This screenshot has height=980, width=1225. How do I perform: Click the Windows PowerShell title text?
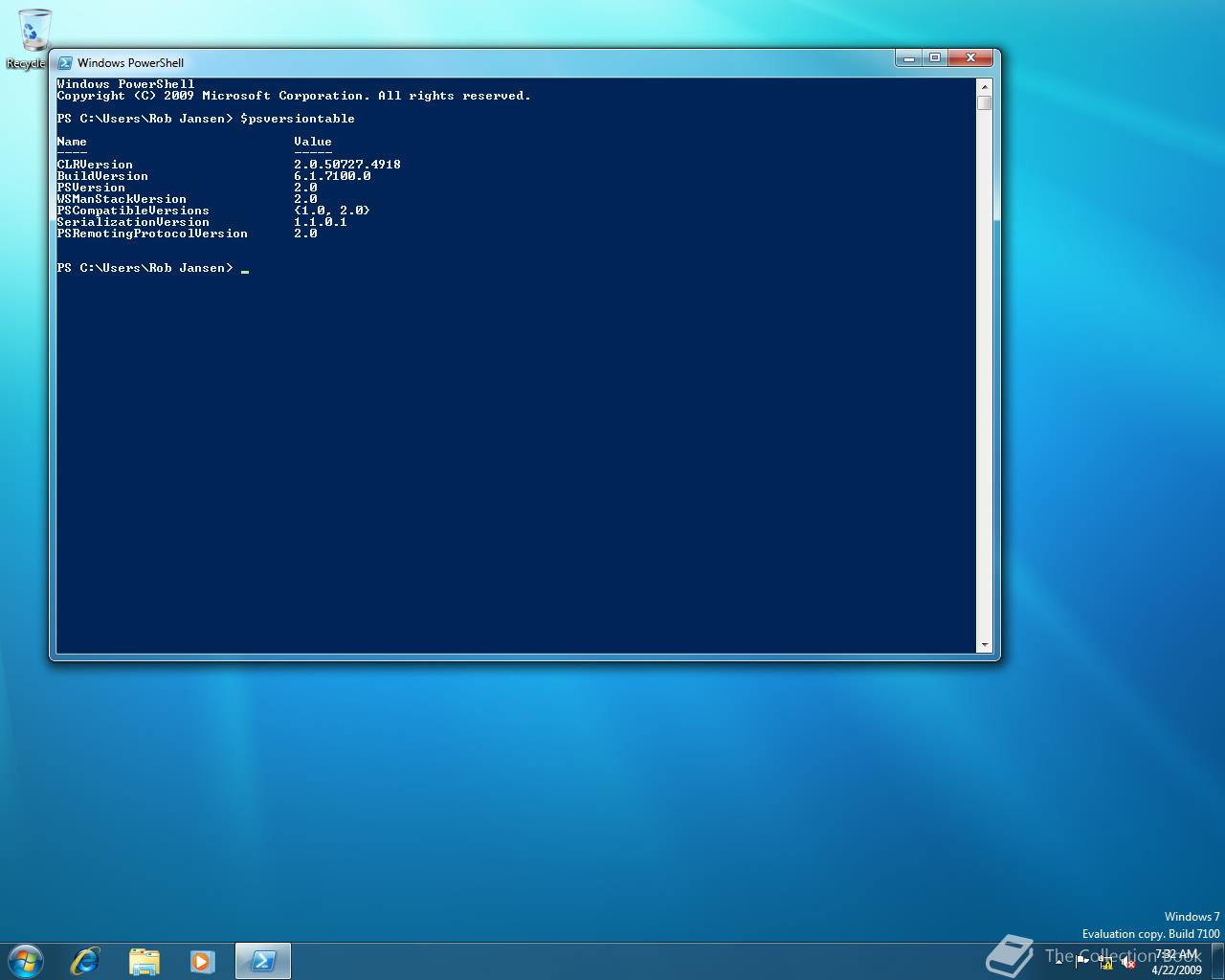pyautogui.click(x=130, y=63)
